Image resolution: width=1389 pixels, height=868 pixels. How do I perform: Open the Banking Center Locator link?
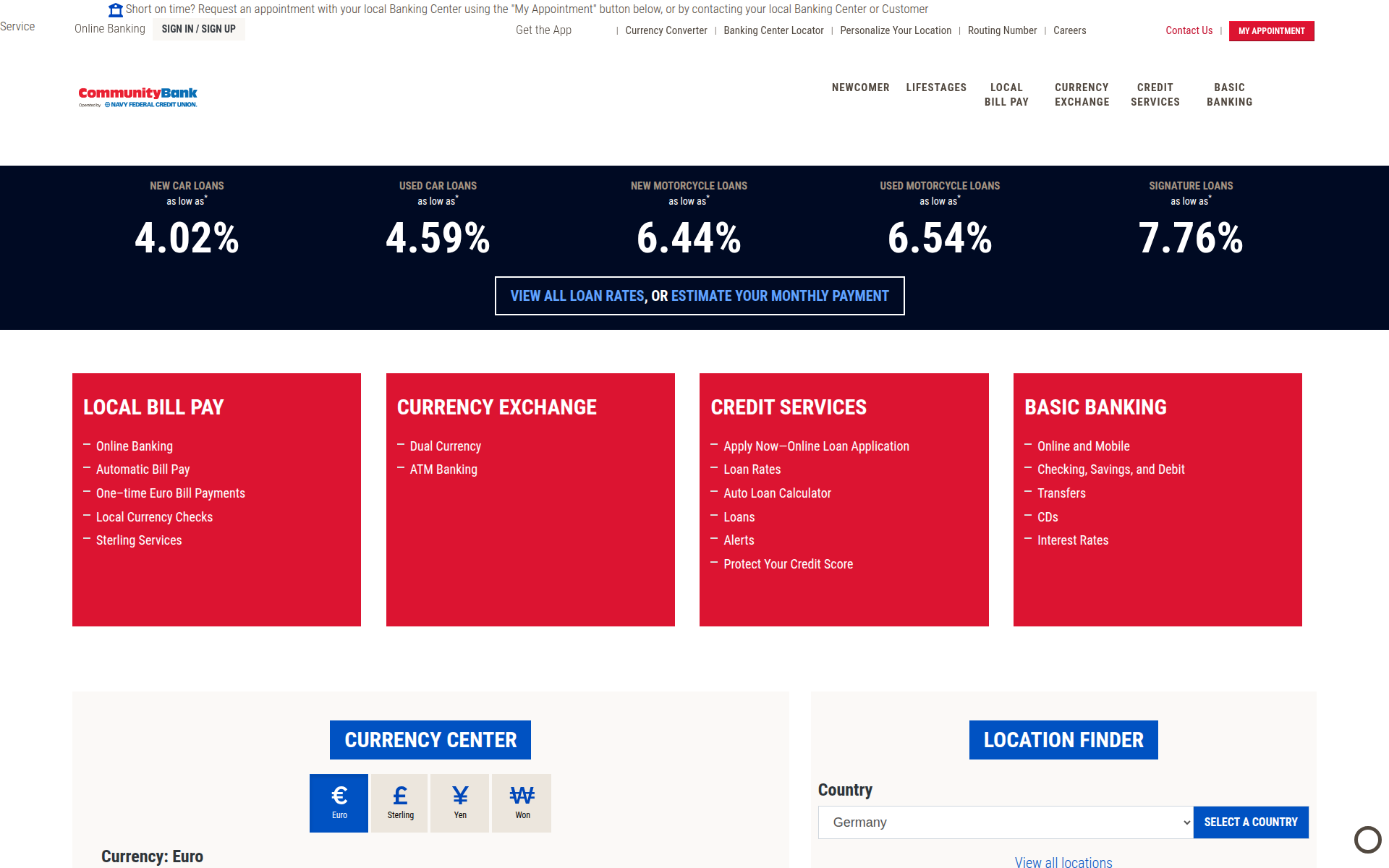pos(773,30)
